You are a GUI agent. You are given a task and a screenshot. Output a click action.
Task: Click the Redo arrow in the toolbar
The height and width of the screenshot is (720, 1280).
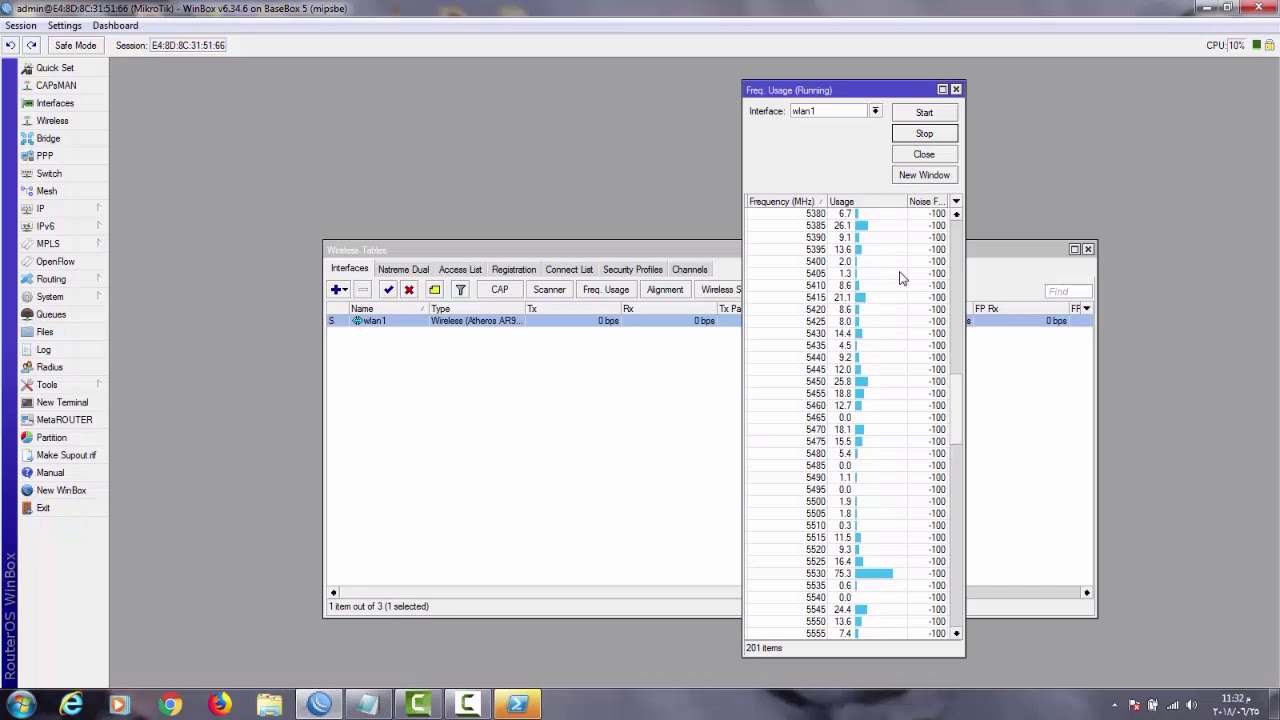(x=31, y=45)
